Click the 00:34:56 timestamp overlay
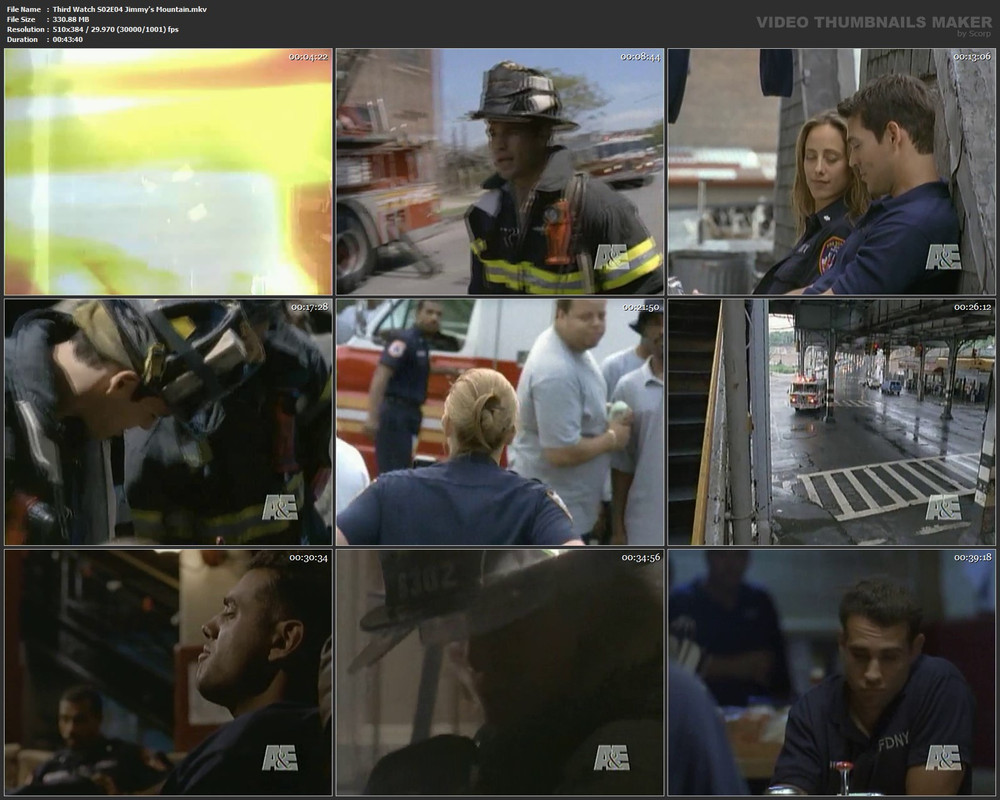 [641, 558]
